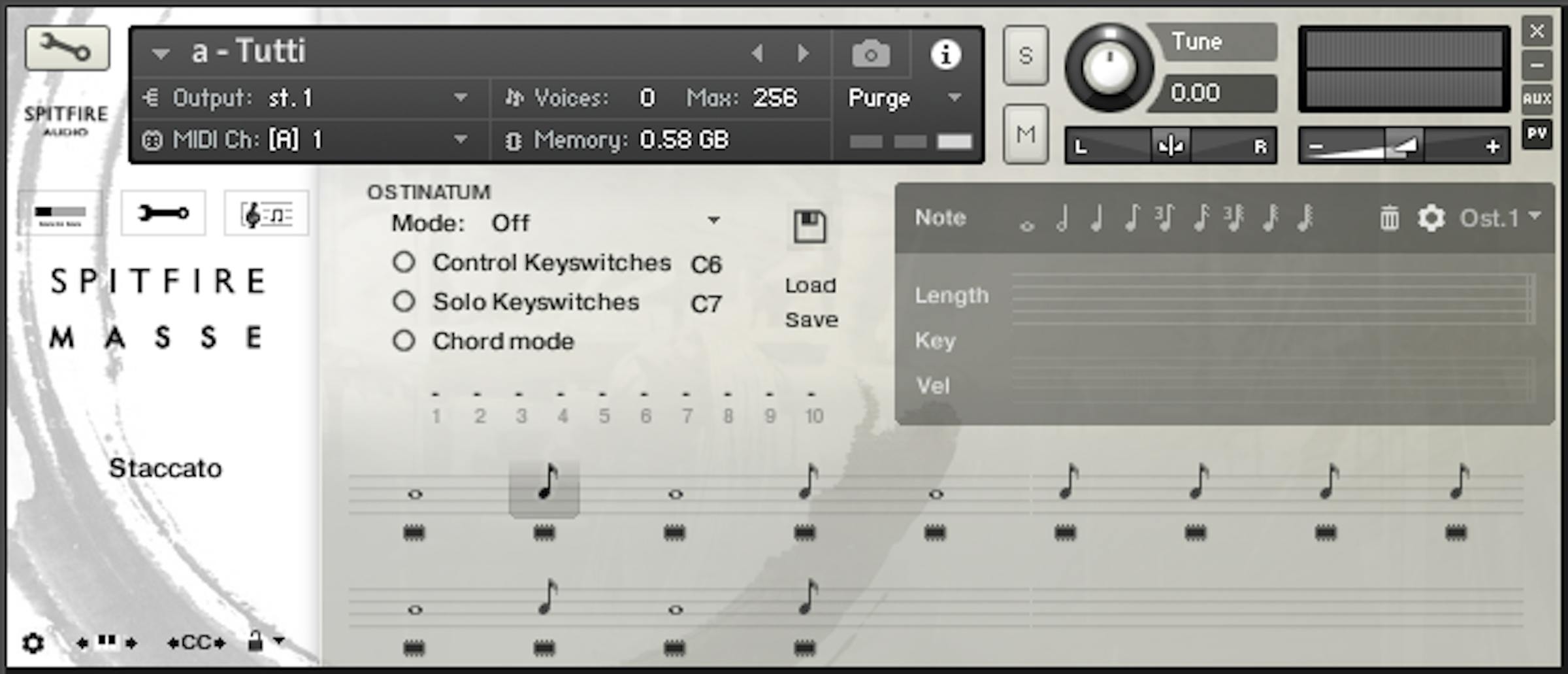Add a half note to the pattern
1568x674 pixels.
pyautogui.click(x=1062, y=218)
